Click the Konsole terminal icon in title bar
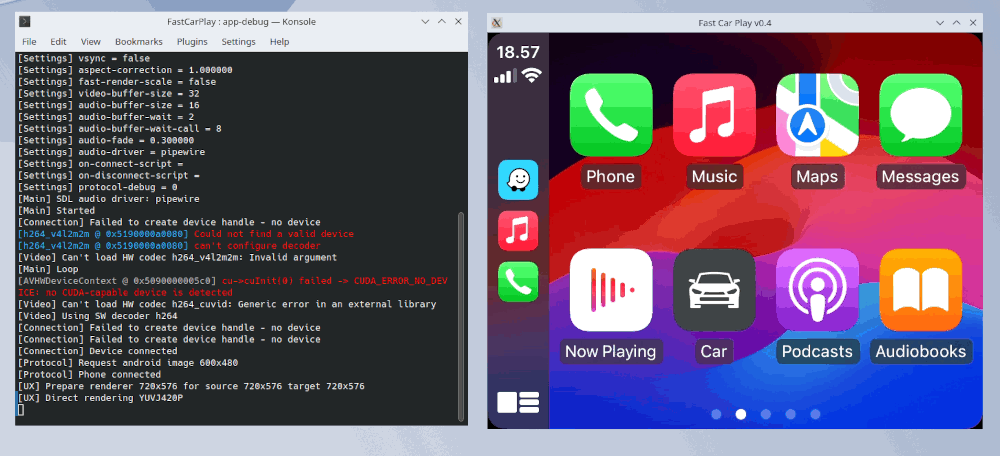 (24, 22)
